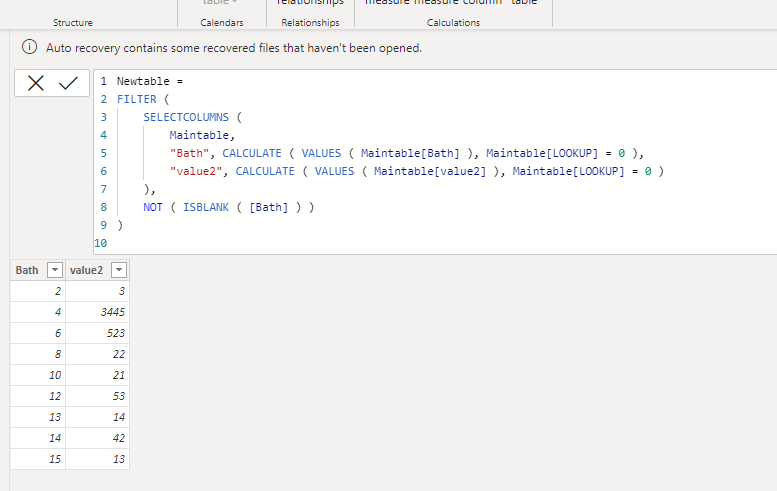This screenshot has height=491, width=777.
Task: Select the cell with Bath value 6
Action: point(38,333)
